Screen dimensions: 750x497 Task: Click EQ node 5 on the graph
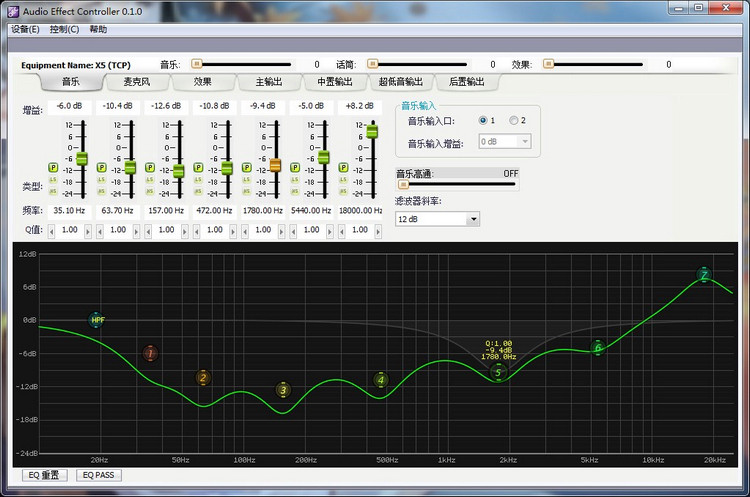click(x=498, y=372)
